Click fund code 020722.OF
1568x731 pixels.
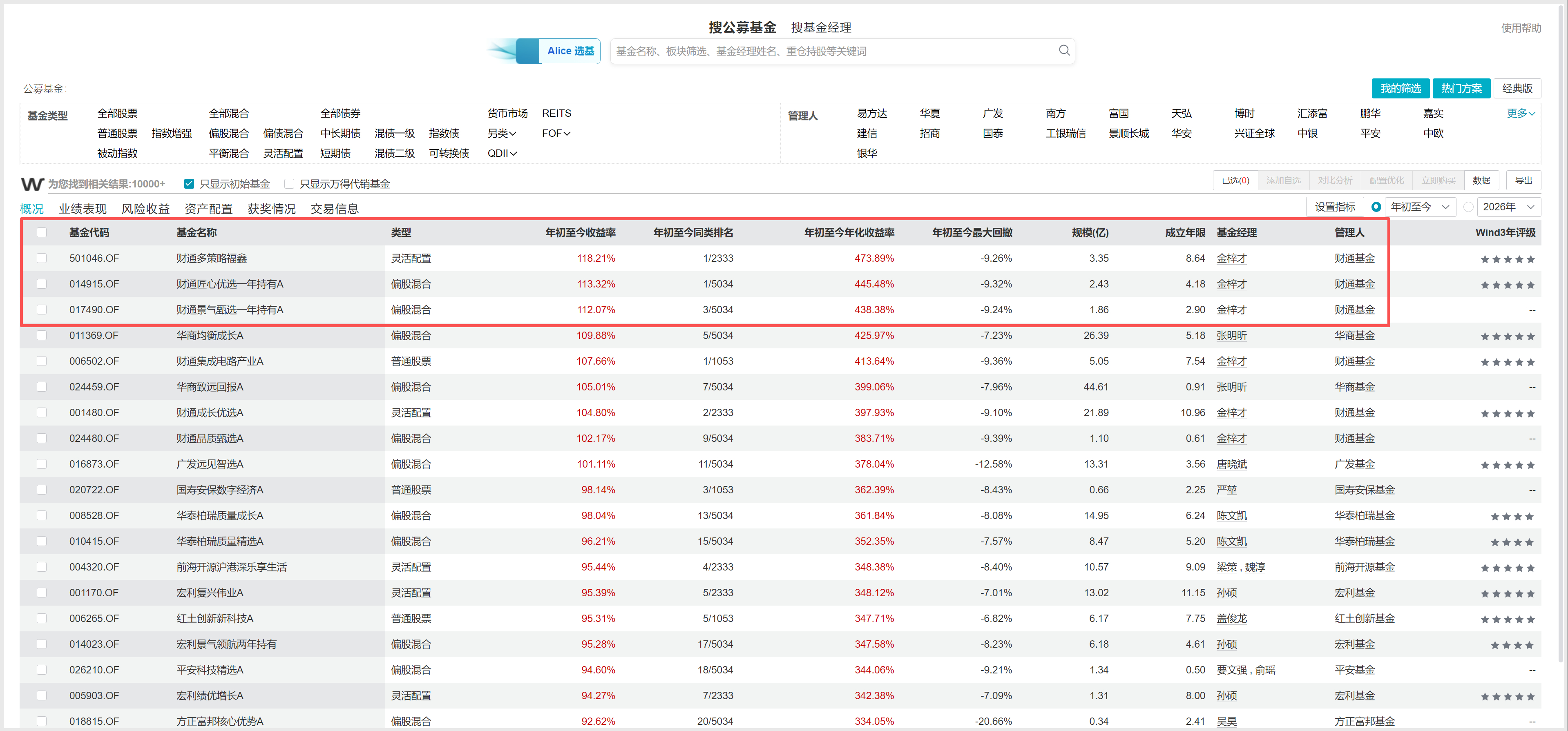click(94, 489)
